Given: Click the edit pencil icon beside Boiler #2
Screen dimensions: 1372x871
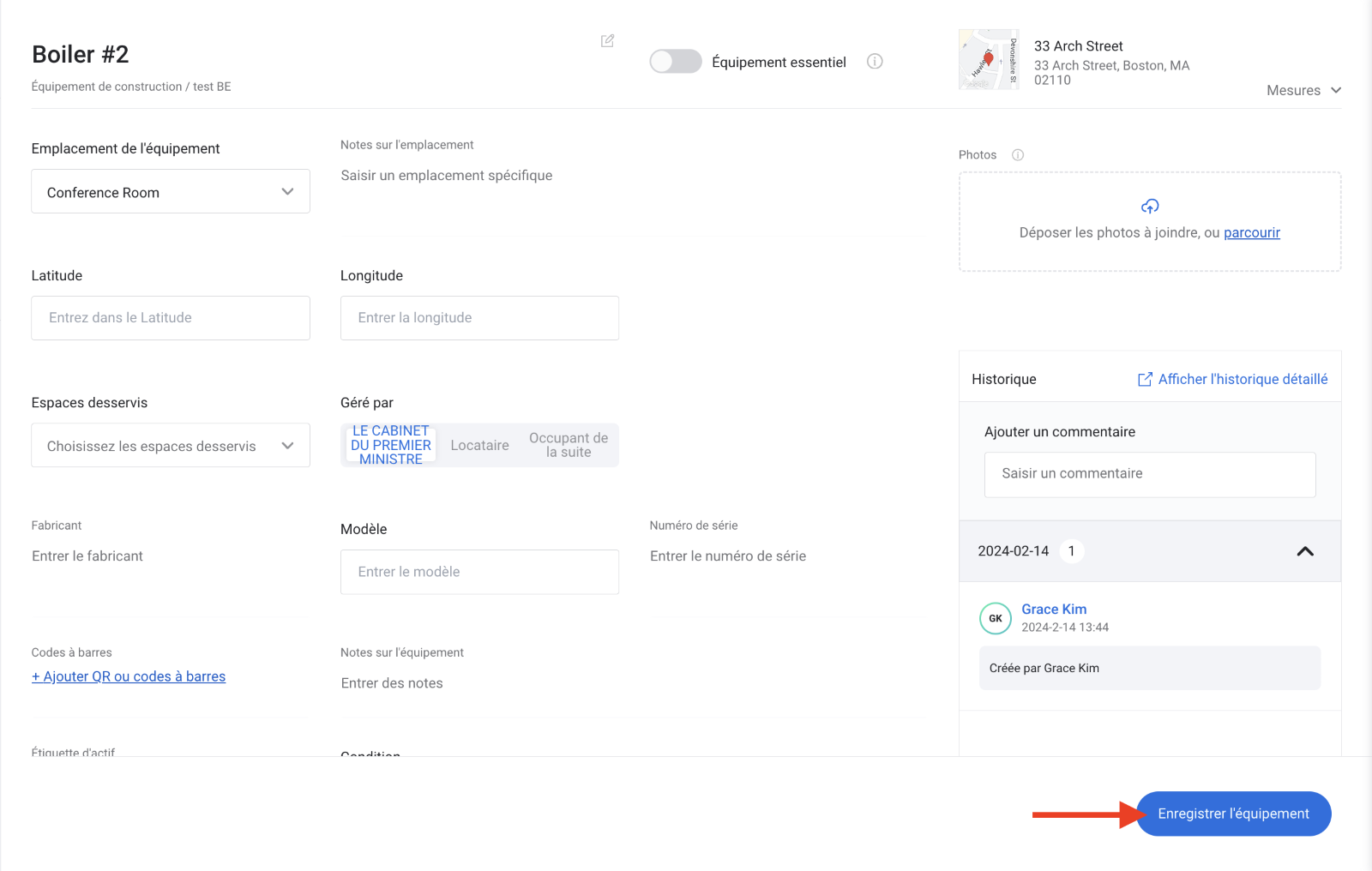Looking at the screenshot, I should coord(607,41).
